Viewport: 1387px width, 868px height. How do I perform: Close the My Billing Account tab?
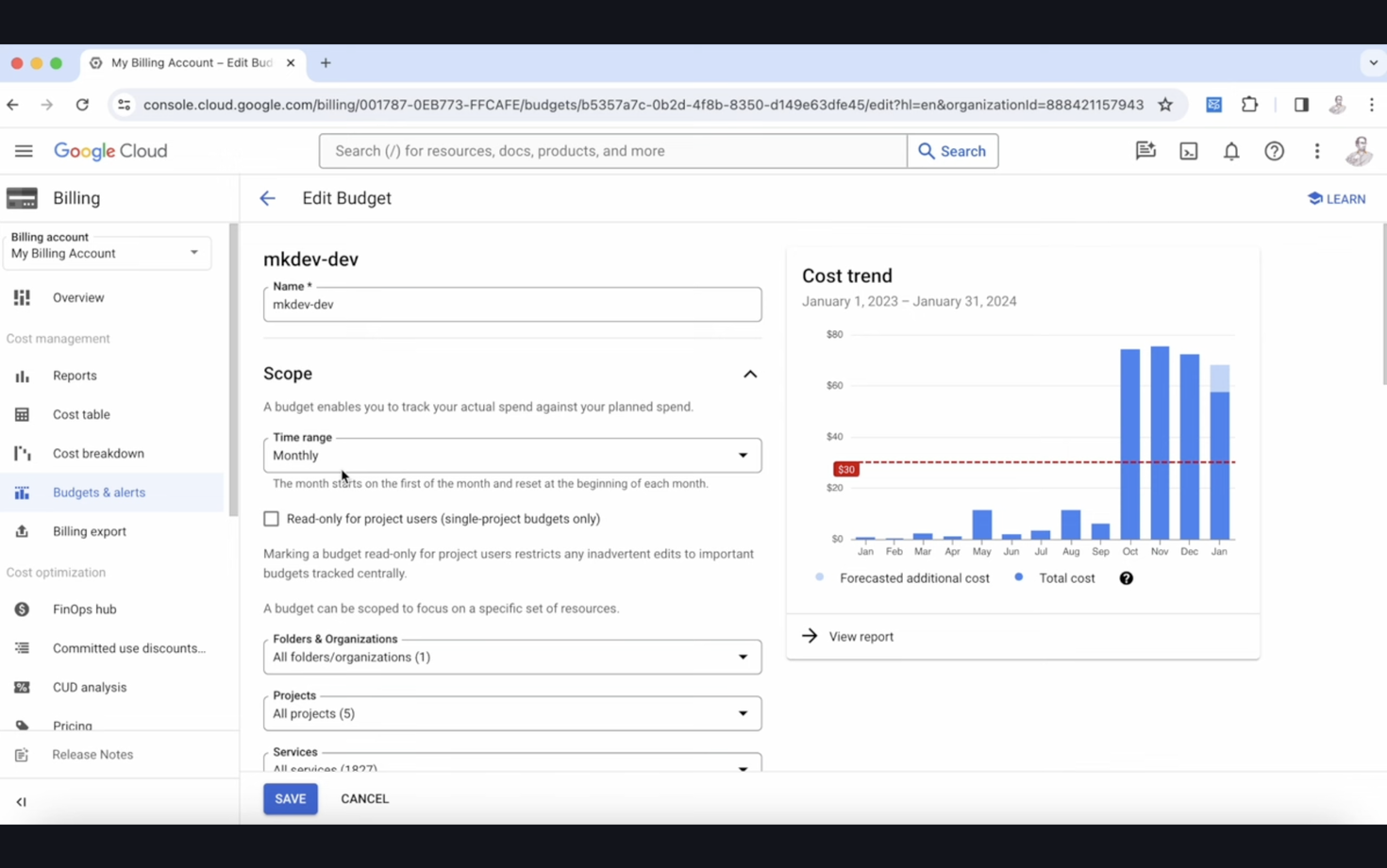pyautogui.click(x=291, y=63)
